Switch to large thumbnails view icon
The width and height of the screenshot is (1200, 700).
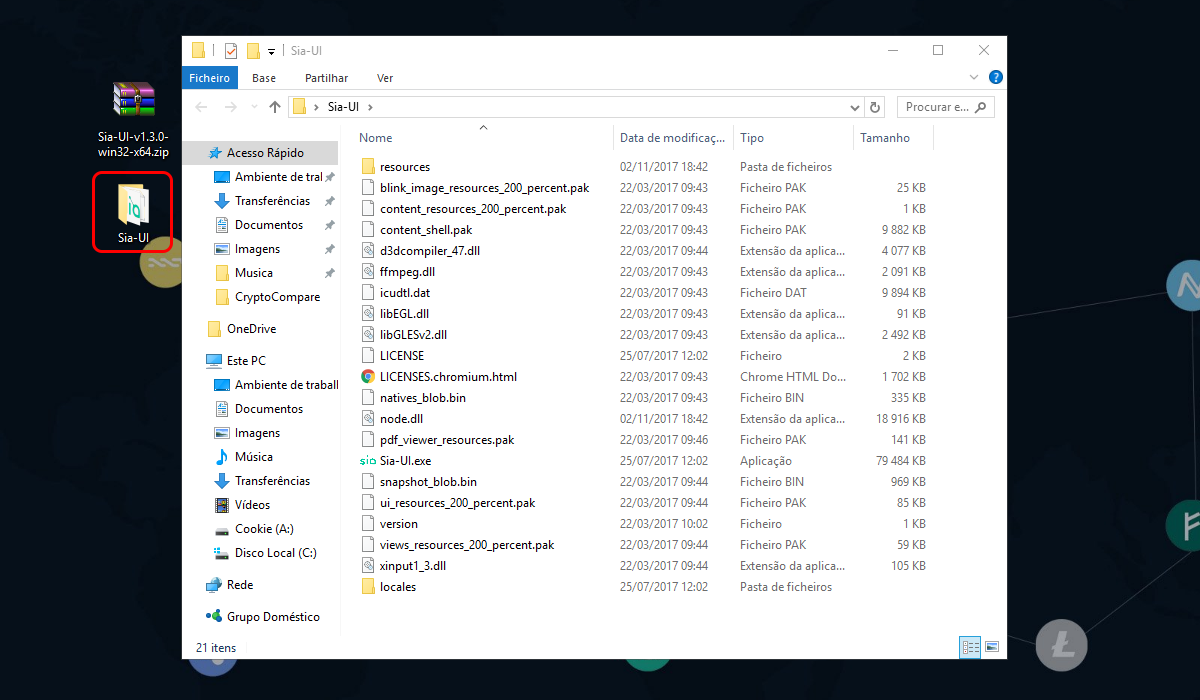point(992,647)
